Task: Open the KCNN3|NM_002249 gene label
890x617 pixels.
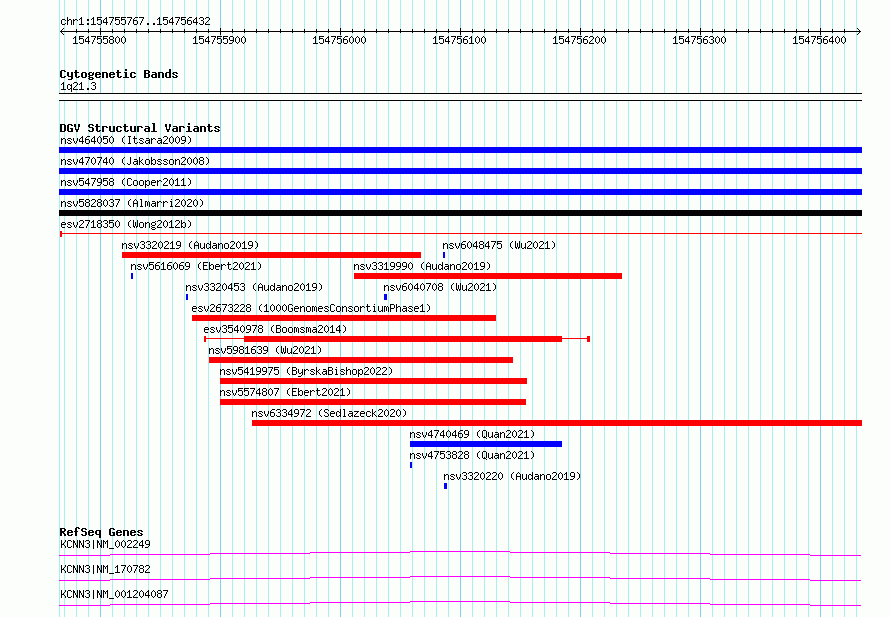Action: pos(105,544)
